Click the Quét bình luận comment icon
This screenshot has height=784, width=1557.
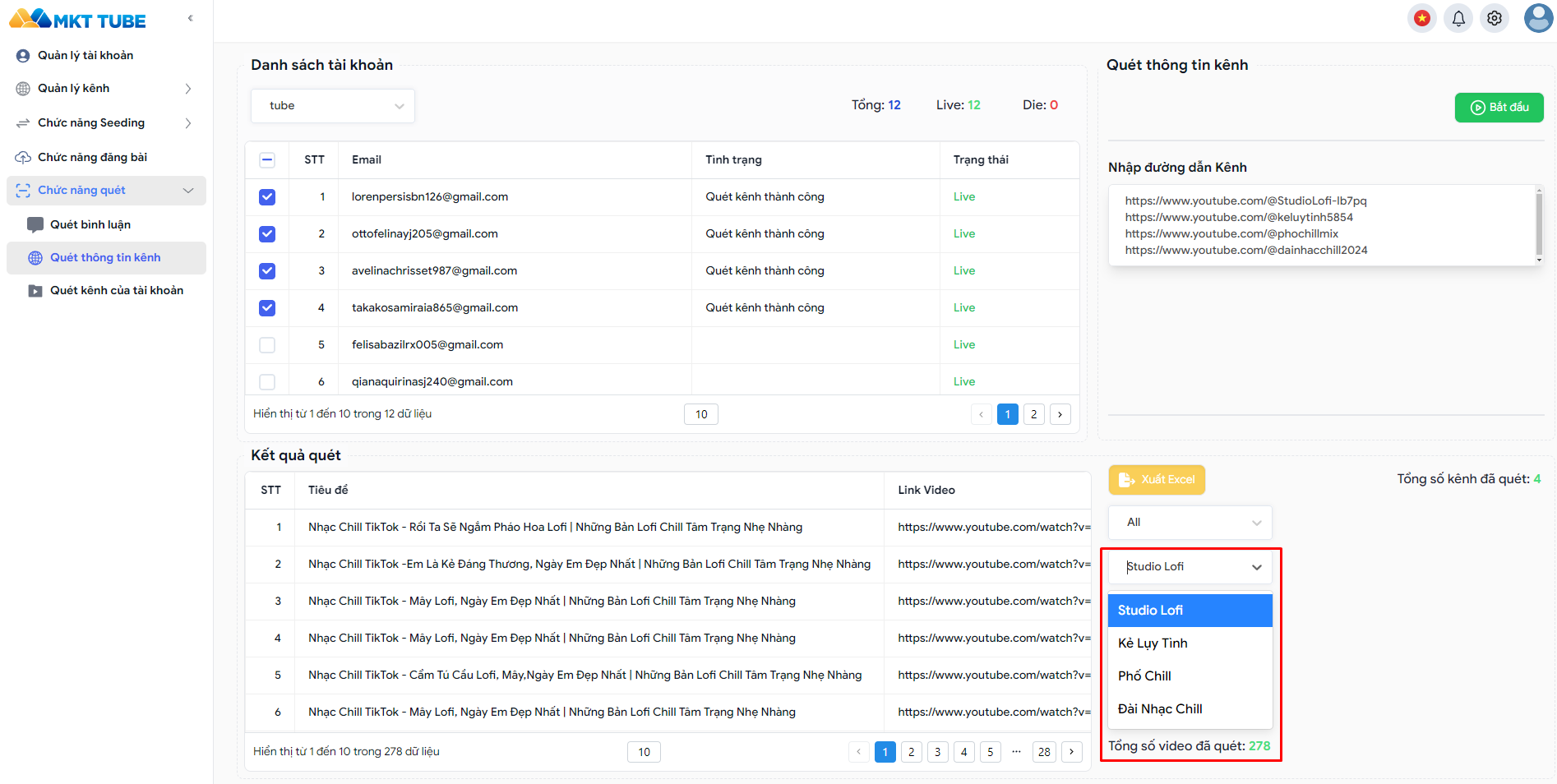(35, 225)
